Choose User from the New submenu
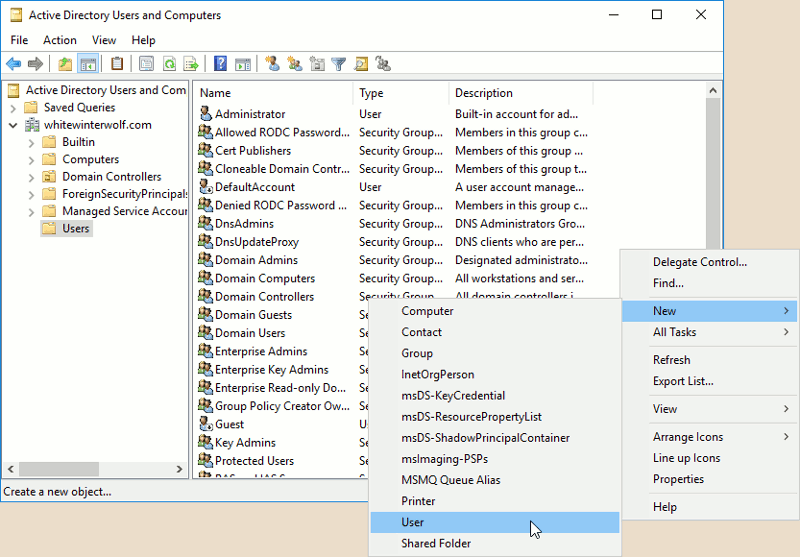 [494, 522]
